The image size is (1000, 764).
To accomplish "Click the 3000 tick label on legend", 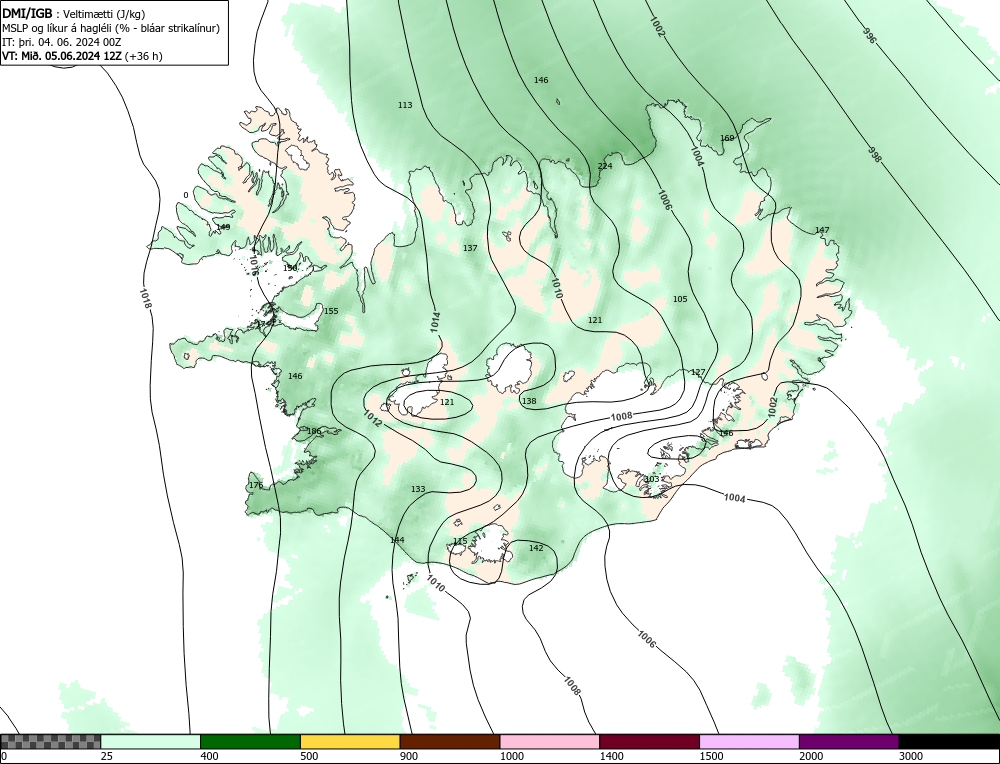I will click(x=911, y=756).
